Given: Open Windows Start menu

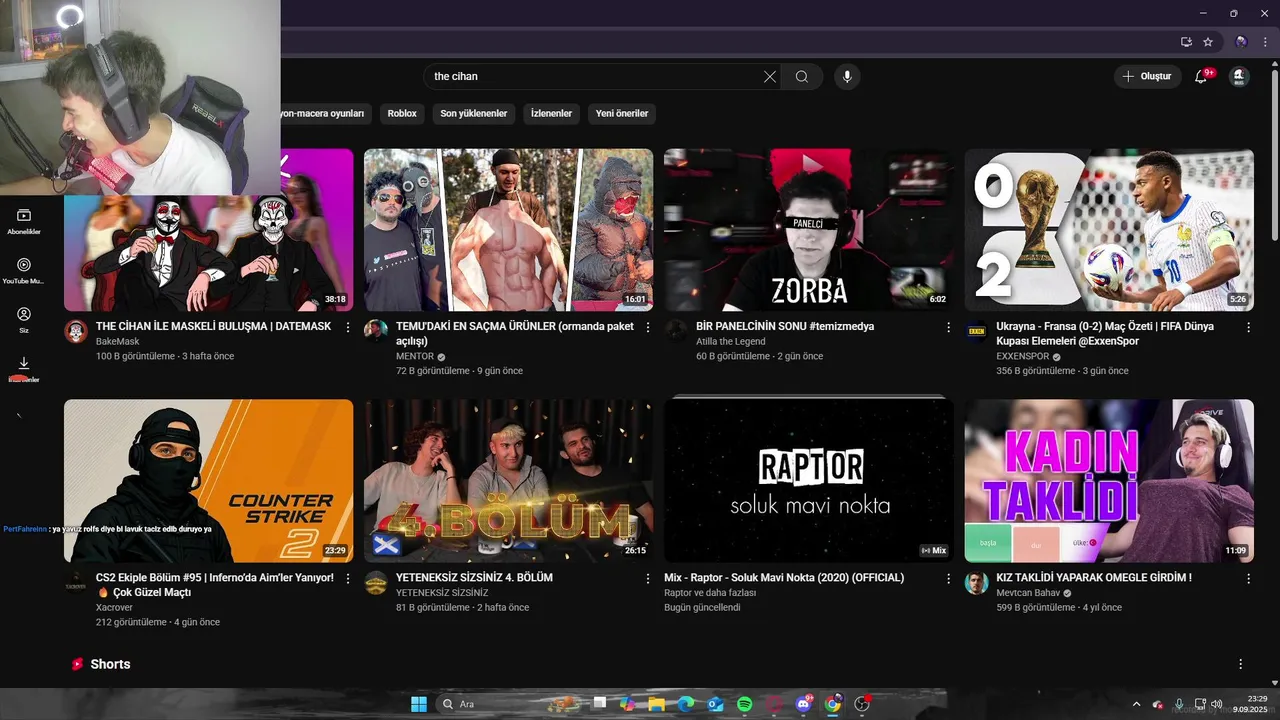Looking at the screenshot, I should click(x=419, y=704).
